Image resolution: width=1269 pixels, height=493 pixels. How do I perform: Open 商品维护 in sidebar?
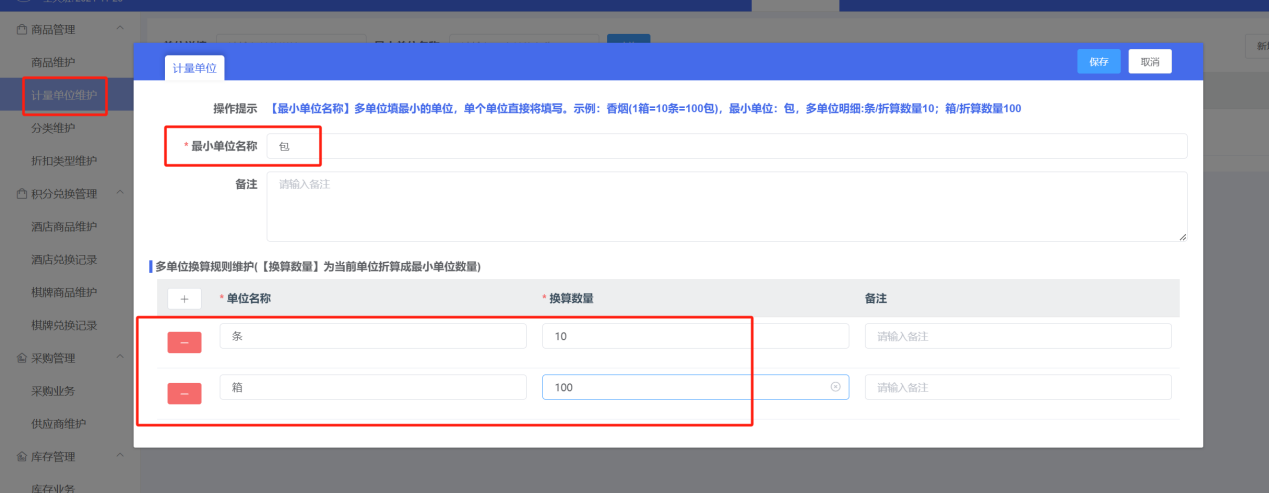[53, 62]
